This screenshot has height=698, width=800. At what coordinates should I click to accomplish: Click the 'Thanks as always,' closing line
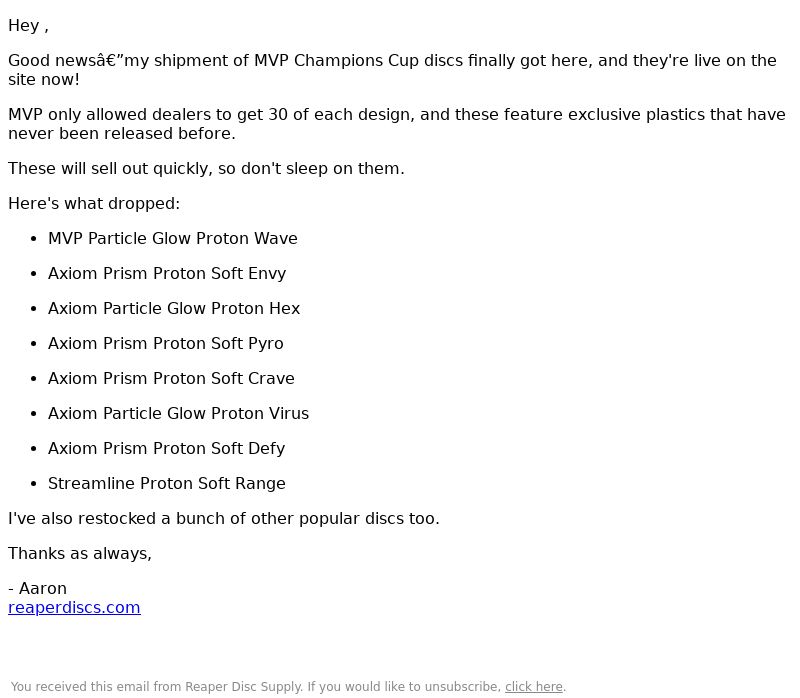(x=80, y=554)
